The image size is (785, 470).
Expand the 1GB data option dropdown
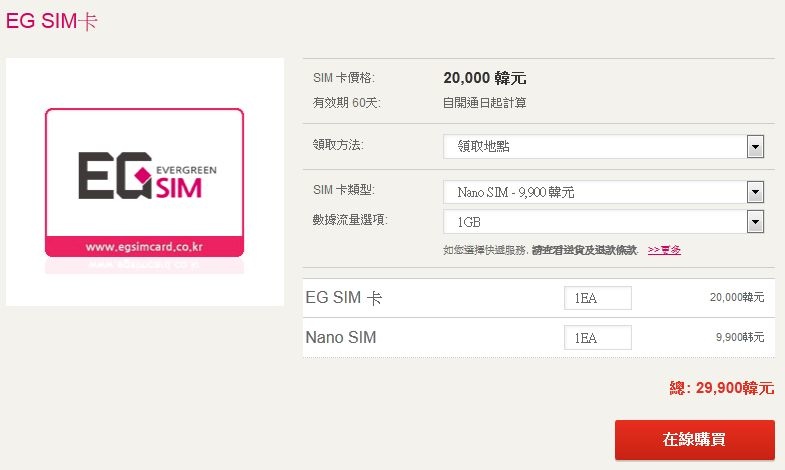pos(603,222)
